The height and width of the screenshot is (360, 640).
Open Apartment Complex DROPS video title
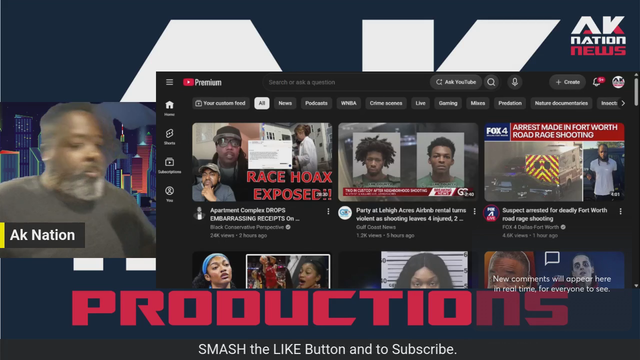pyautogui.click(x=255, y=214)
